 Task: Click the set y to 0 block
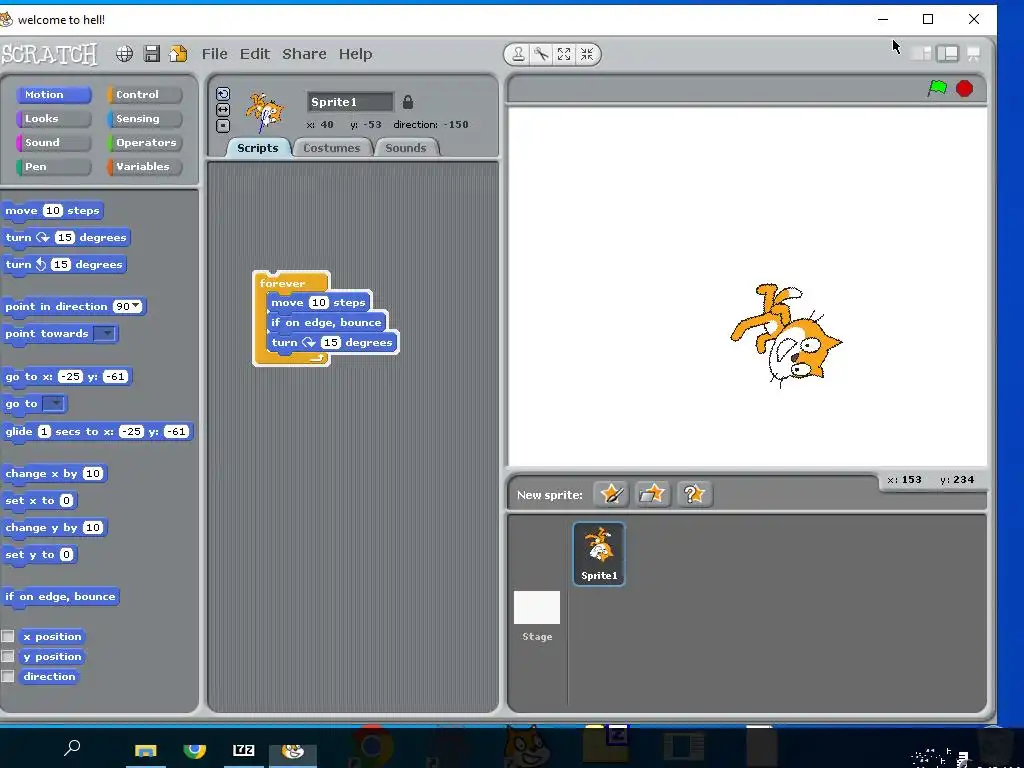click(39, 554)
